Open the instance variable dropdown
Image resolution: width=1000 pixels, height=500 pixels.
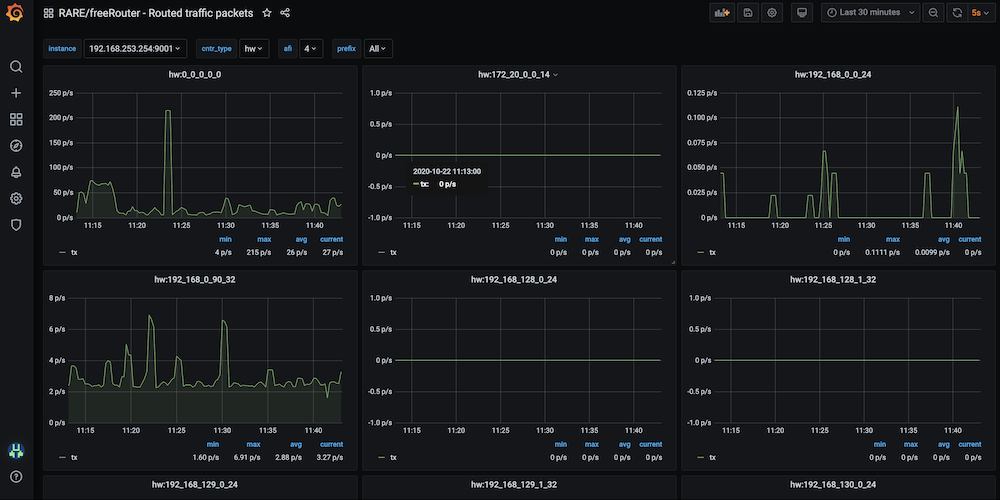click(135, 48)
